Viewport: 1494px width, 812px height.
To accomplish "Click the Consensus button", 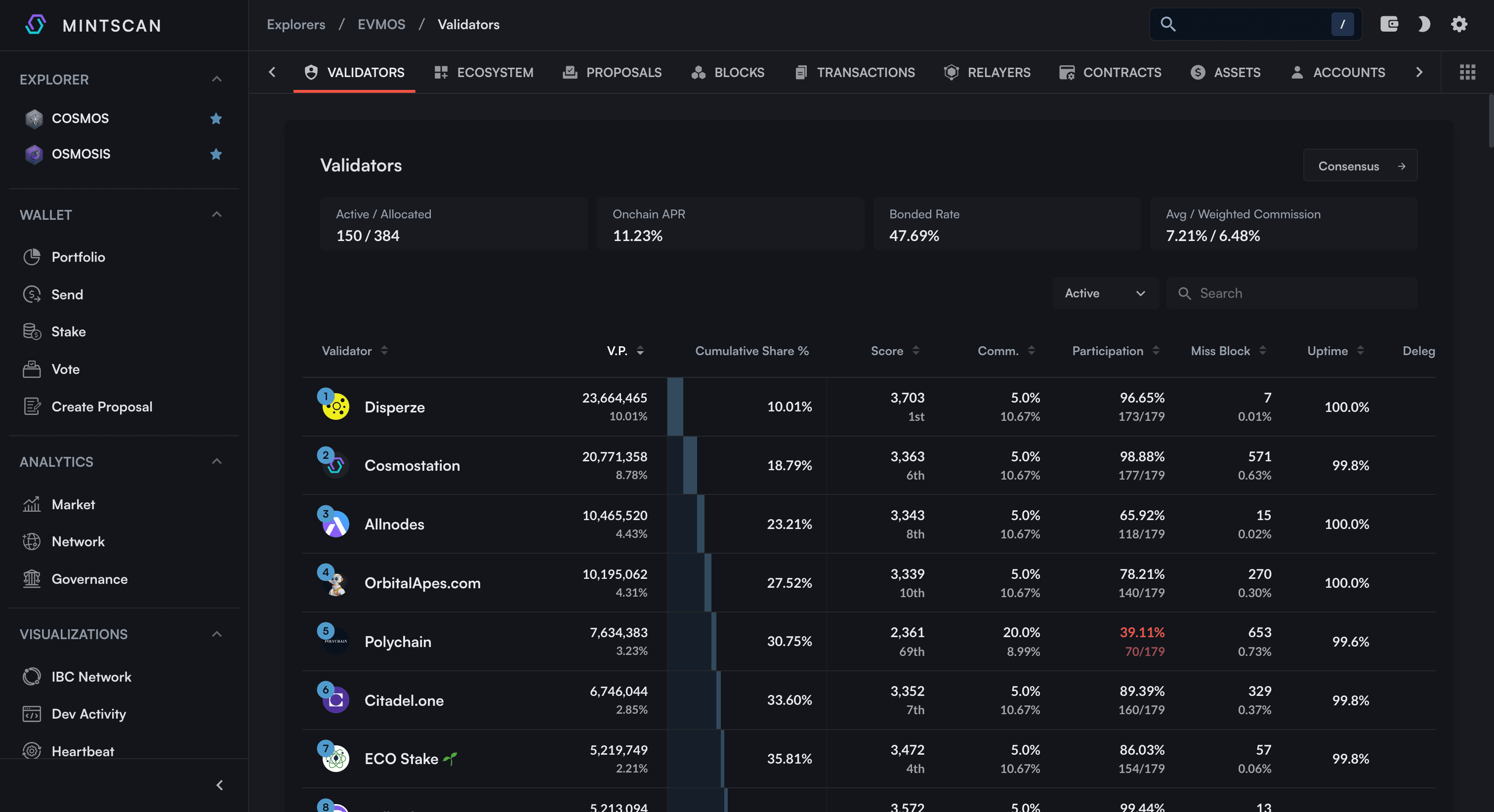I will 1360,166.
